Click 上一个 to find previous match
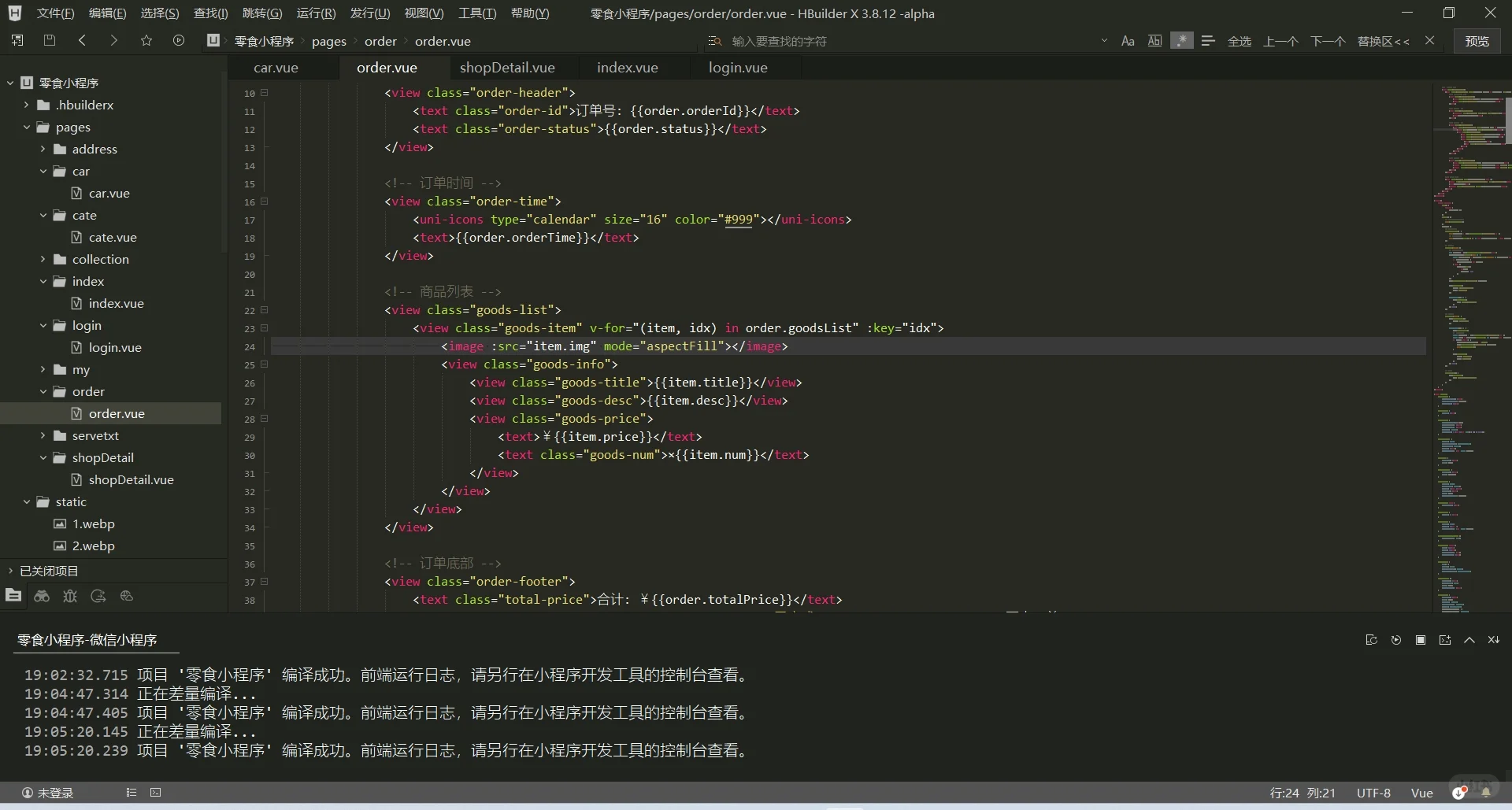This screenshot has height=810, width=1512. (1280, 41)
